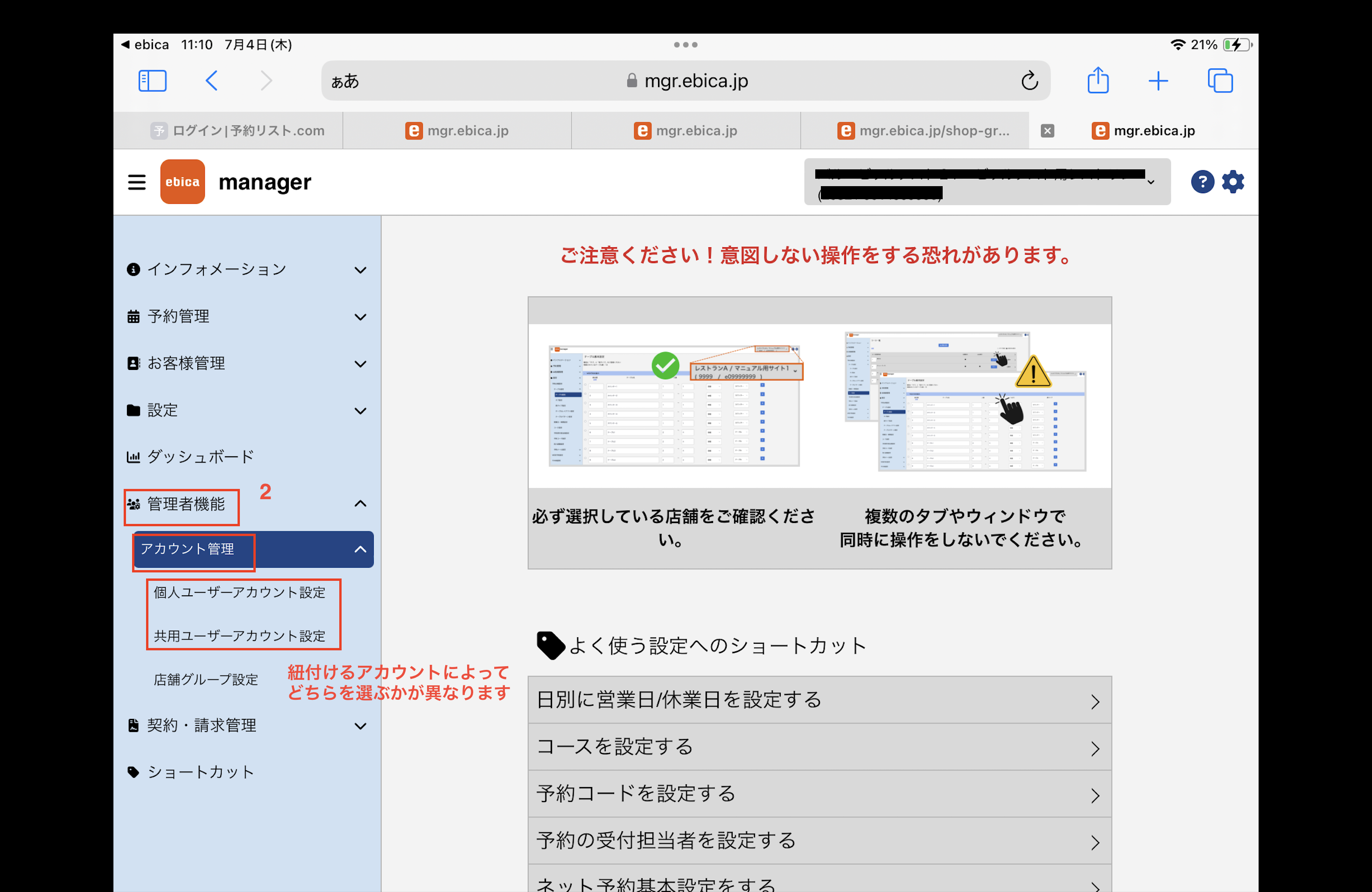Open the Safari share sheet icon

point(1098,79)
